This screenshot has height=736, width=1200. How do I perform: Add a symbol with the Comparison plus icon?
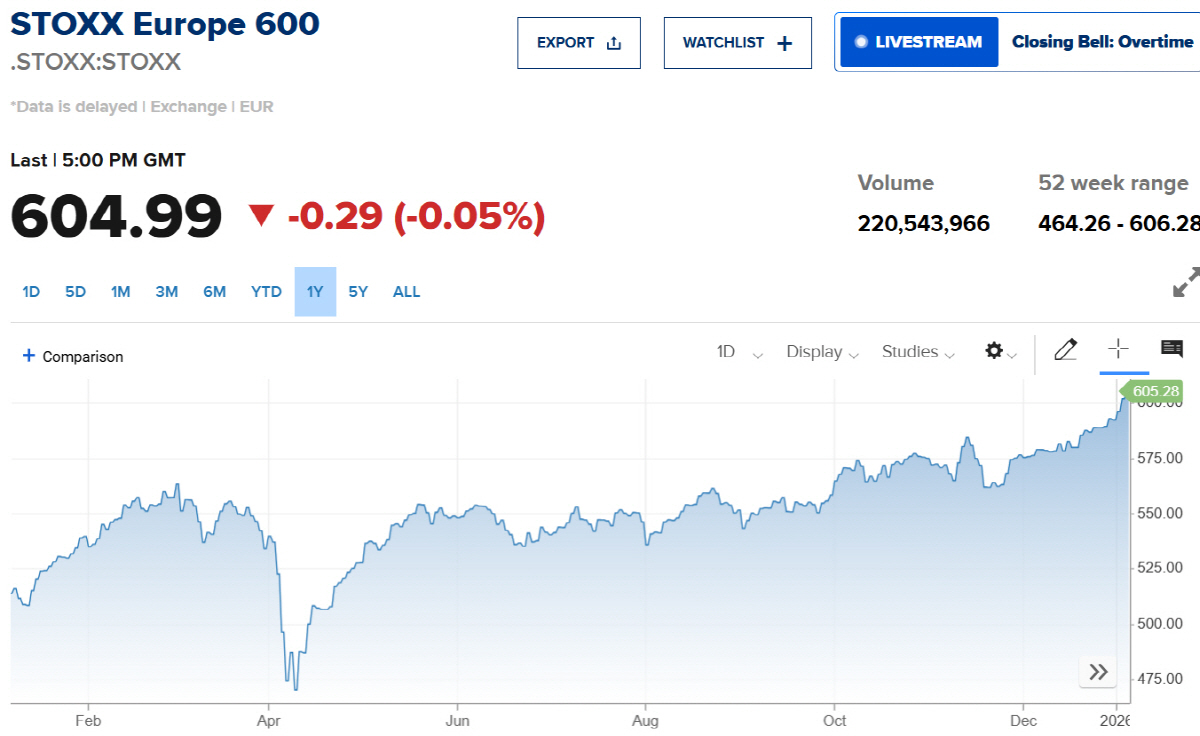28,356
